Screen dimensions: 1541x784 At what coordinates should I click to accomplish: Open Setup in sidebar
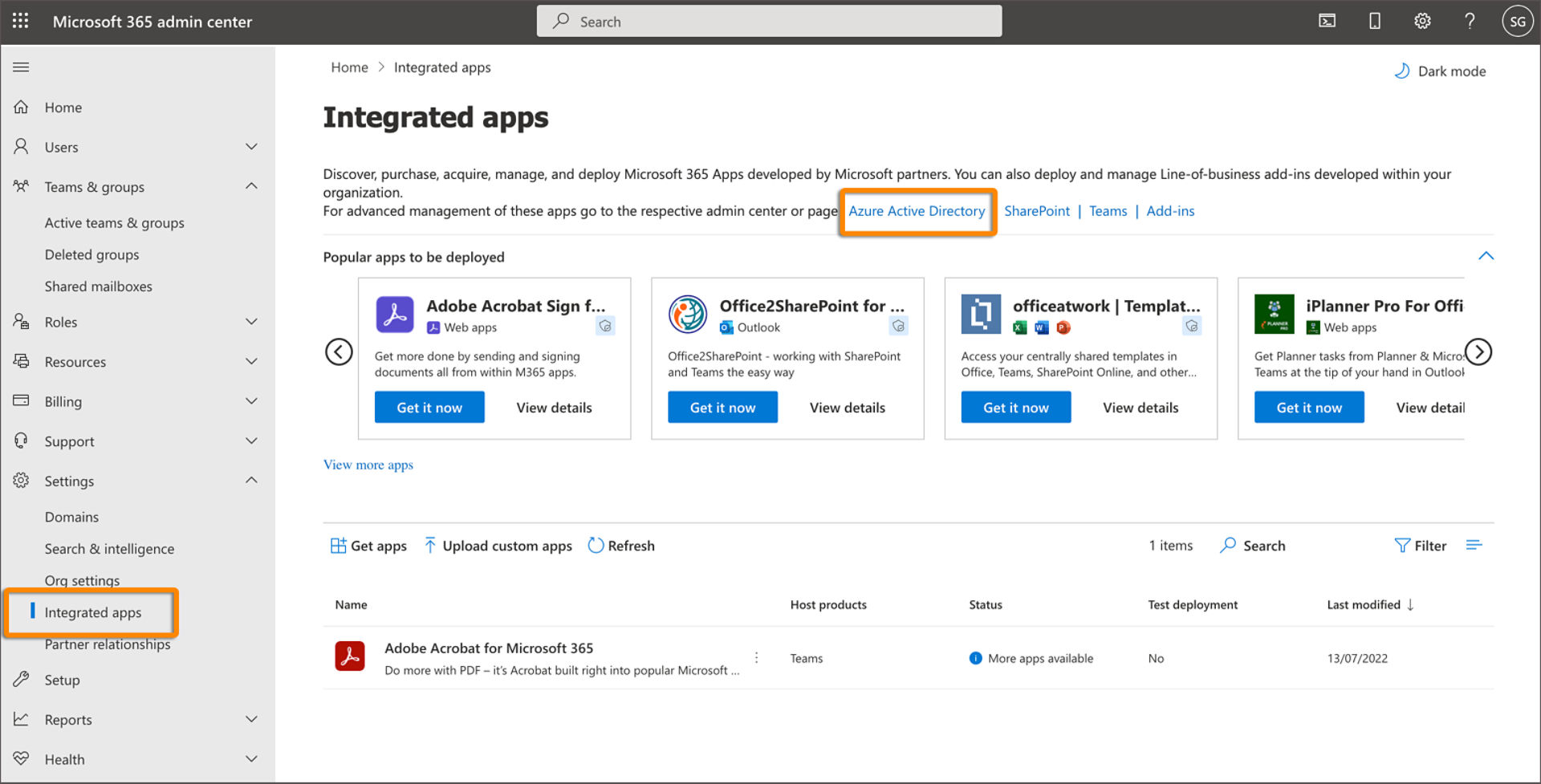(62, 680)
